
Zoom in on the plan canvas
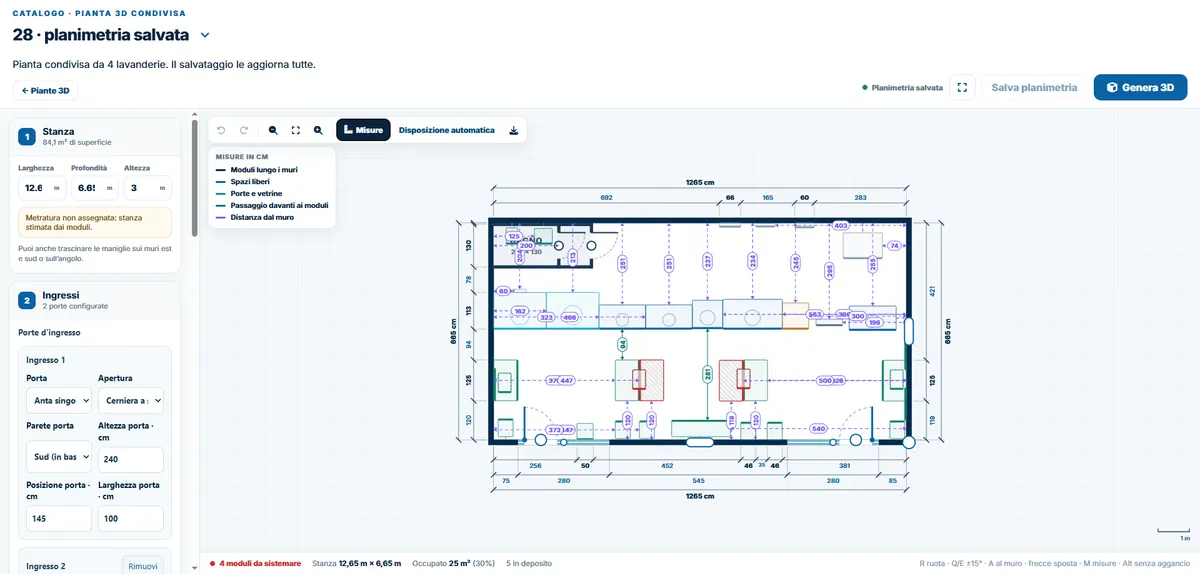[x=318, y=130]
